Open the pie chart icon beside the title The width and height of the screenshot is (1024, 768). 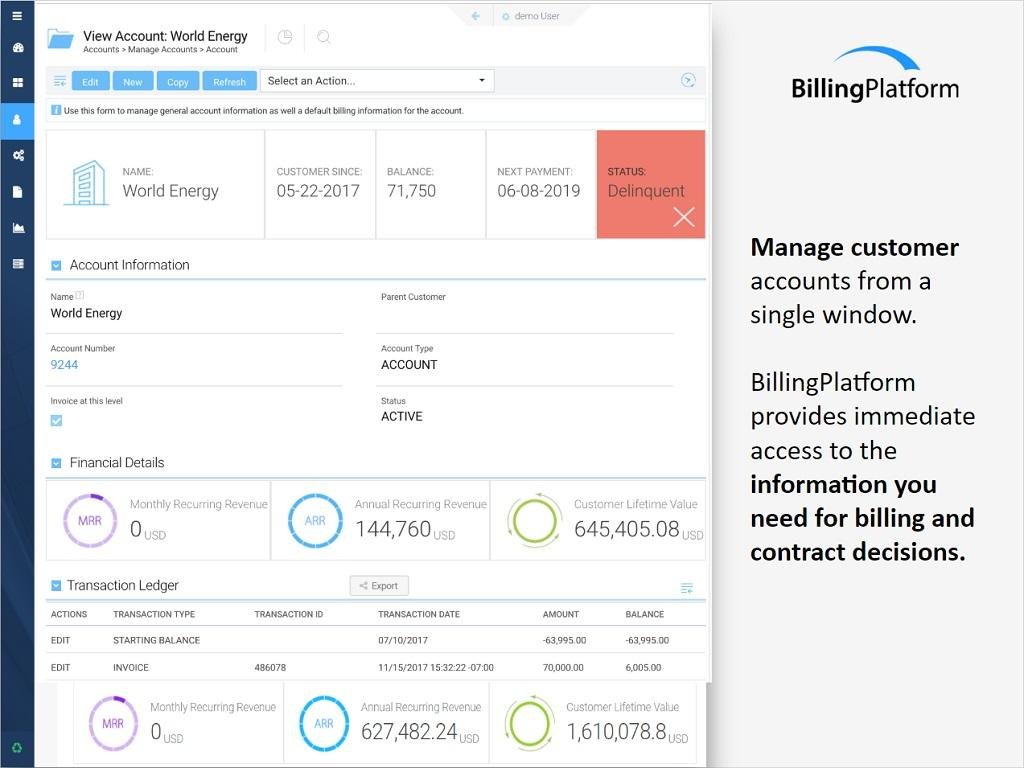(285, 37)
